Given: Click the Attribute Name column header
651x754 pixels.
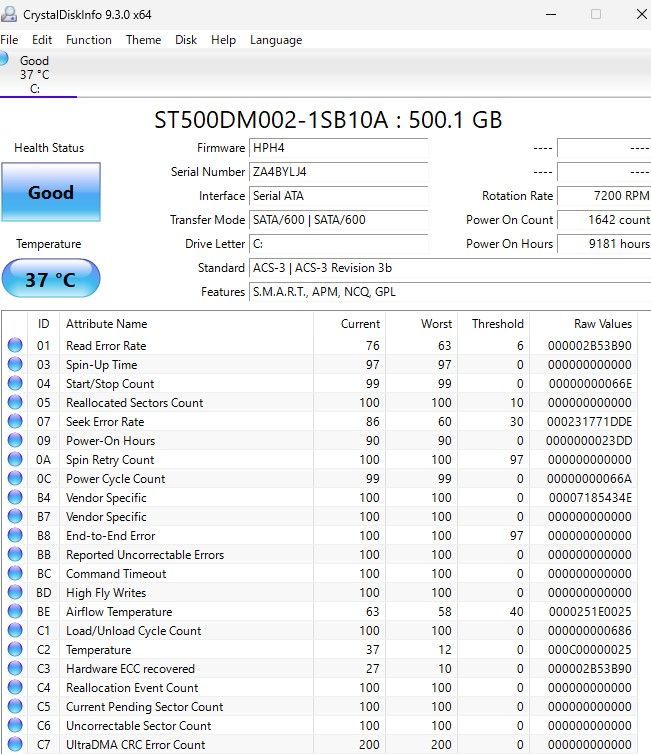Looking at the screenshot, I should point(106,324).
